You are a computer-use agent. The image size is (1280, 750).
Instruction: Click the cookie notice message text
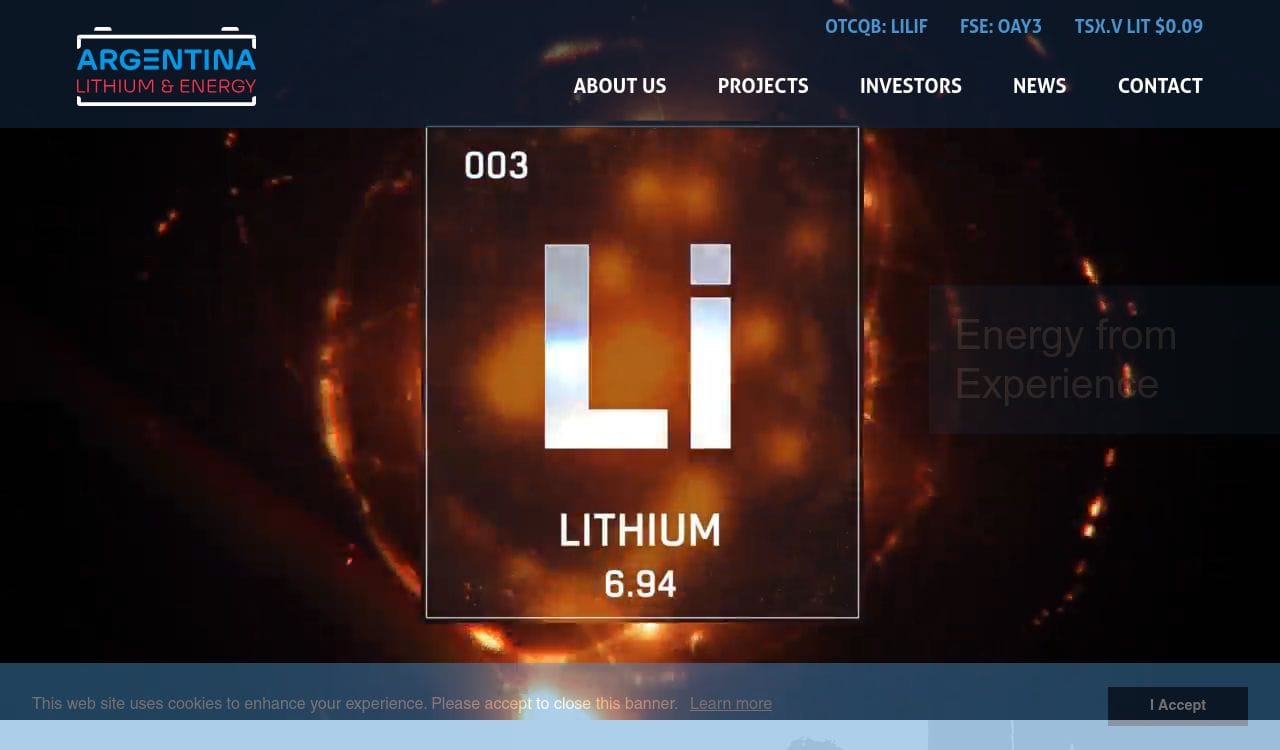tap(354, 704)
